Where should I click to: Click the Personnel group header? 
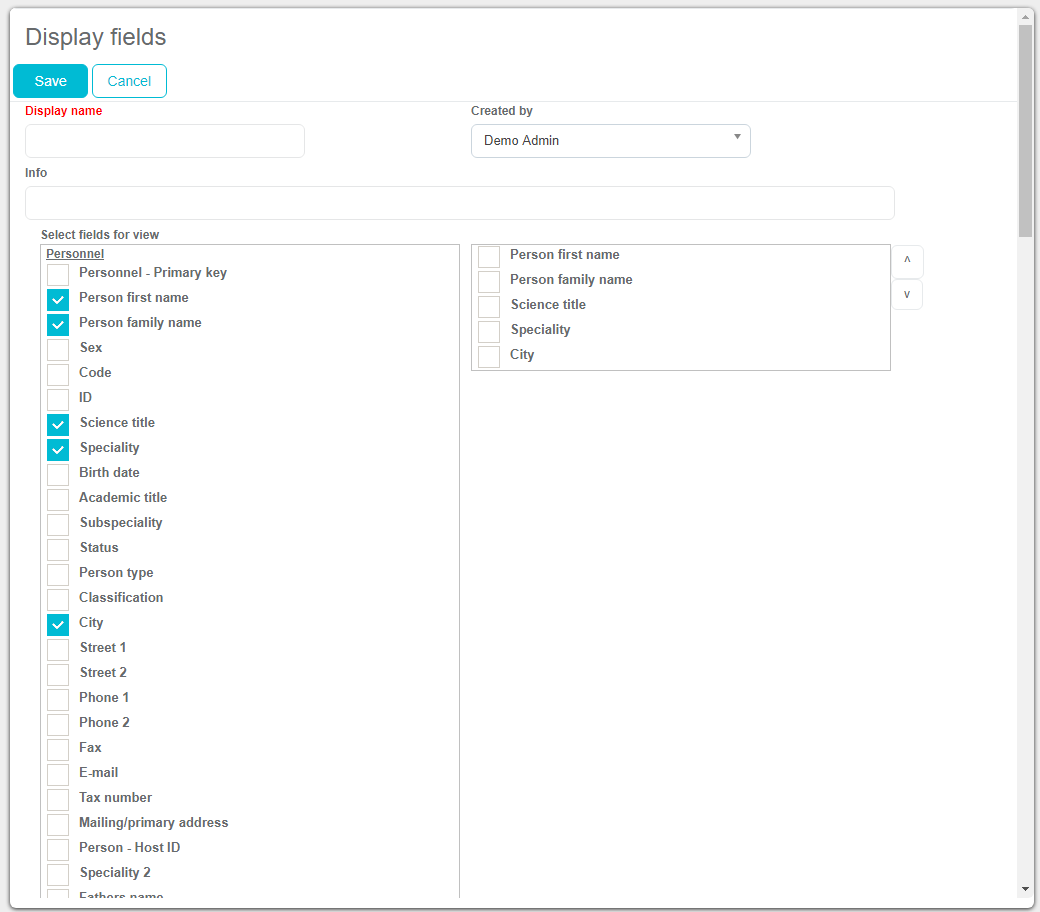75,254
